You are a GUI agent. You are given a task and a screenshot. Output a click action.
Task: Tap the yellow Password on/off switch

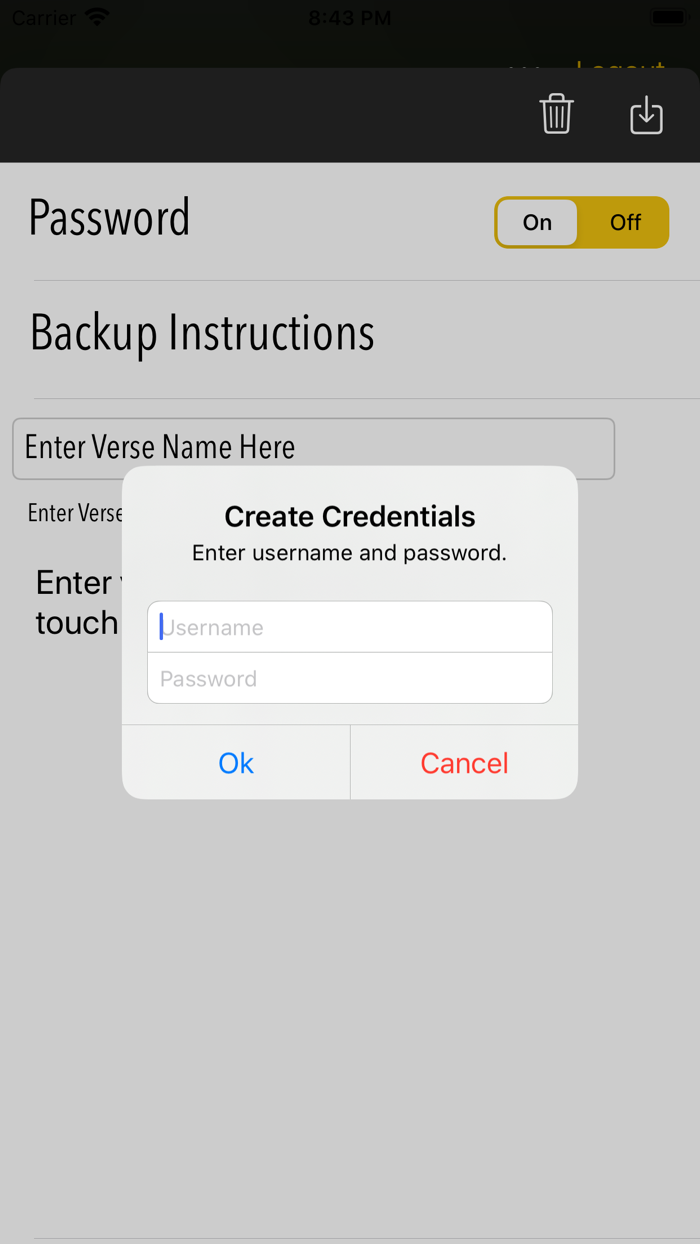pyautogui.click(x=581, y=222)
